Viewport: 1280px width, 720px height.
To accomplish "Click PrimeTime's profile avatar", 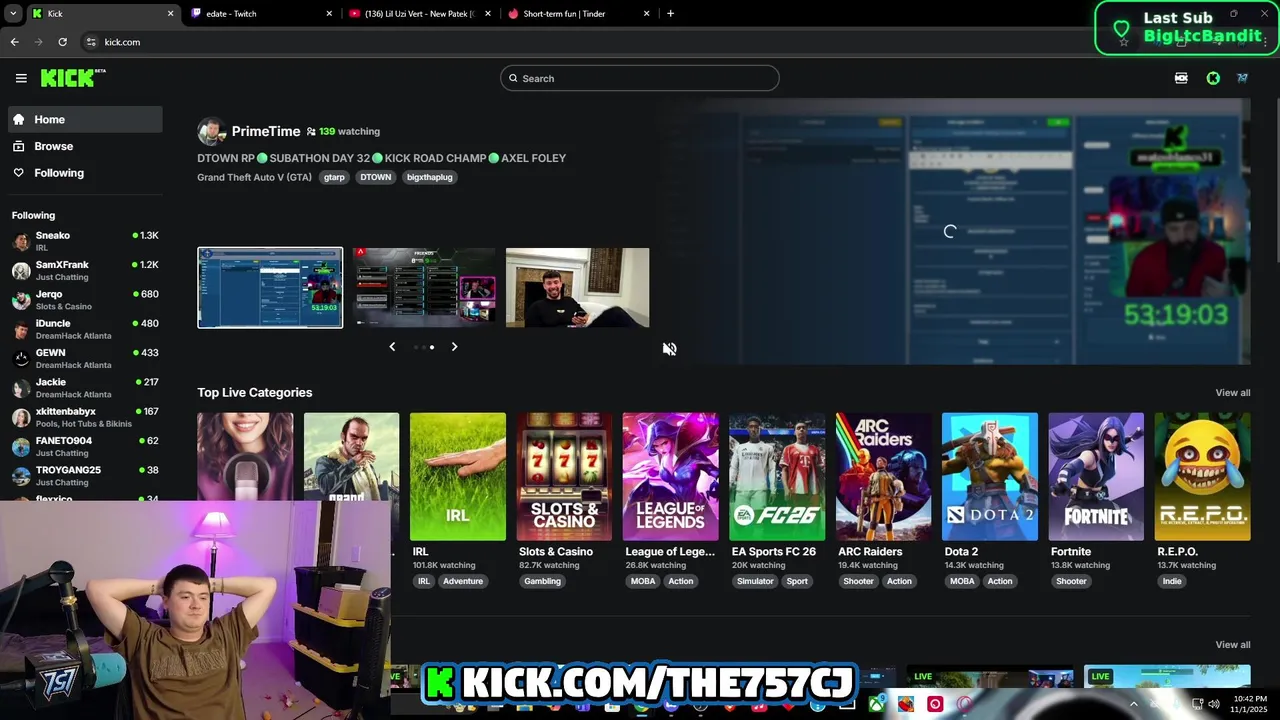I will click(x=211, y=131).
